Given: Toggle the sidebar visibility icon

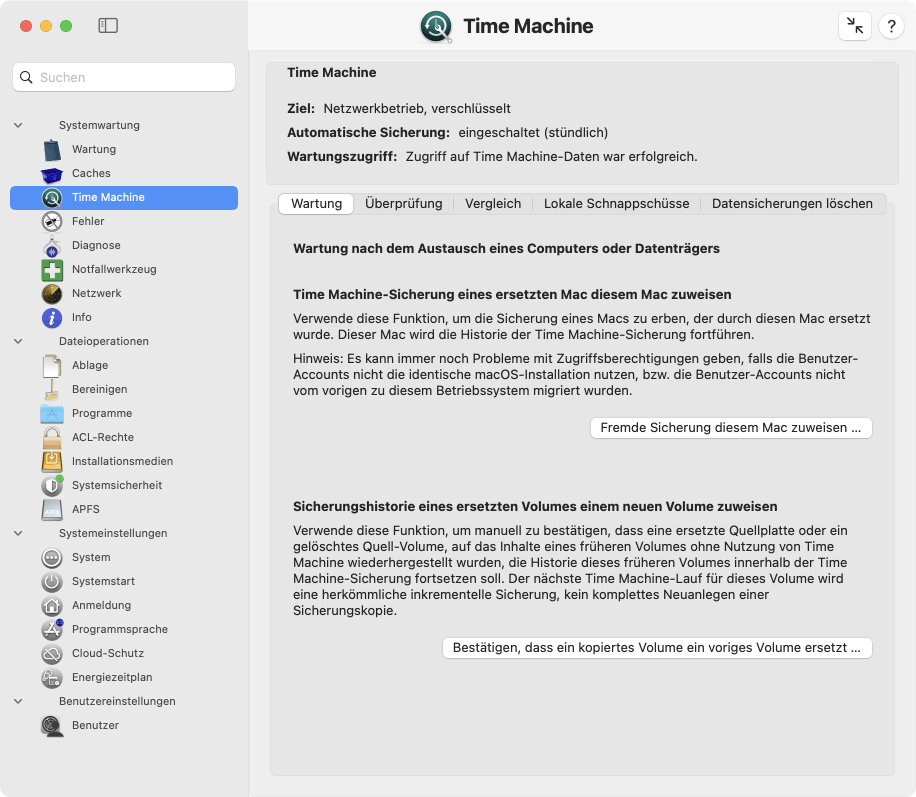Looking at the screenshot, I should (108, 26).
